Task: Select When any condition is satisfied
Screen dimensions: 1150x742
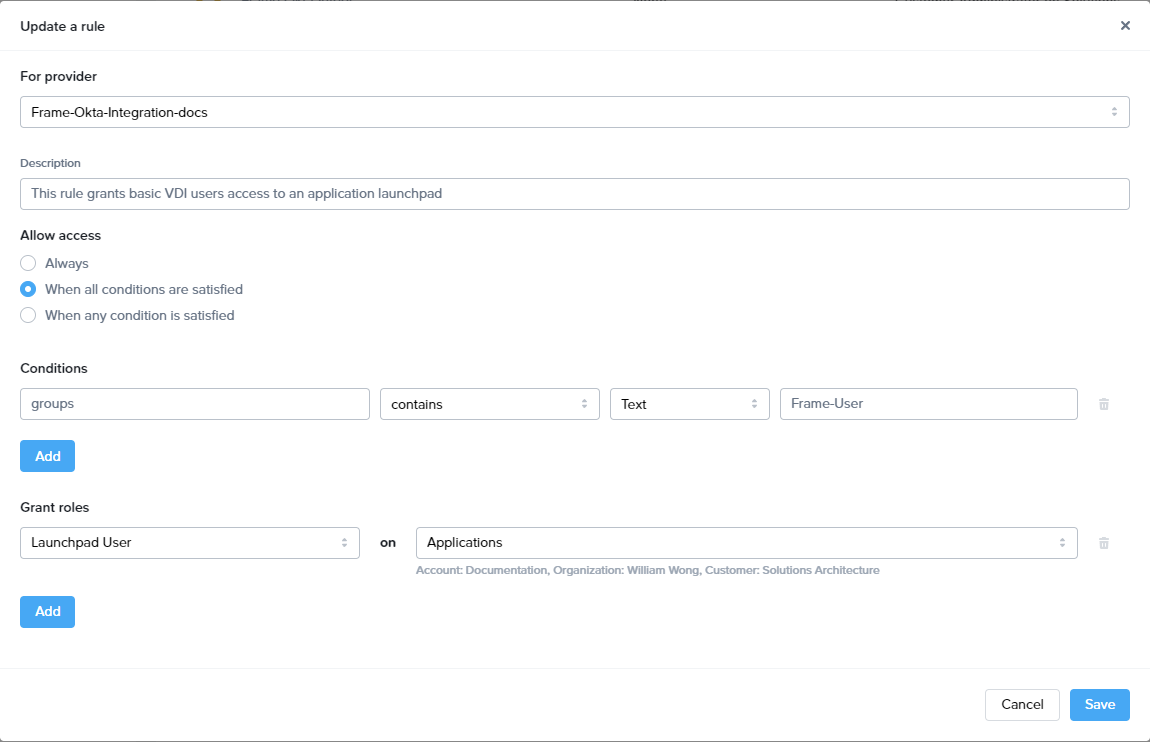Action: point(29,315)
